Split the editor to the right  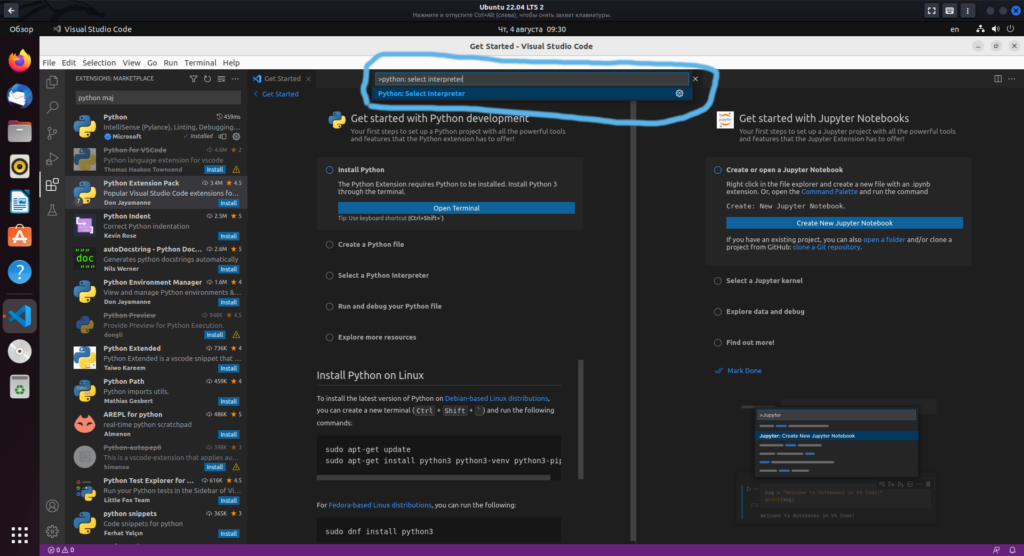click(998, 78)
